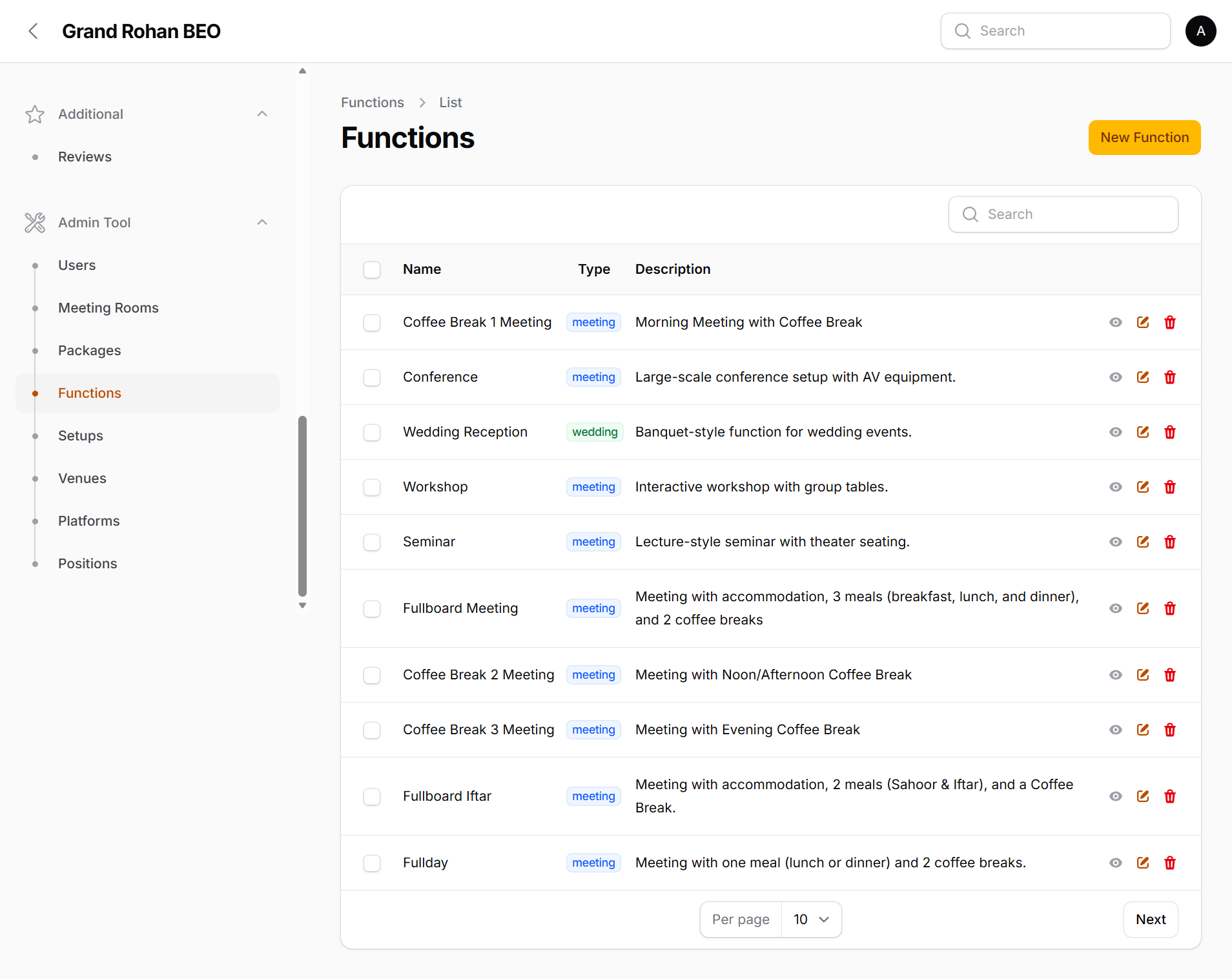Open the Per page dropdown
This screenshot has height=979, width=1232.
point(811,920)
